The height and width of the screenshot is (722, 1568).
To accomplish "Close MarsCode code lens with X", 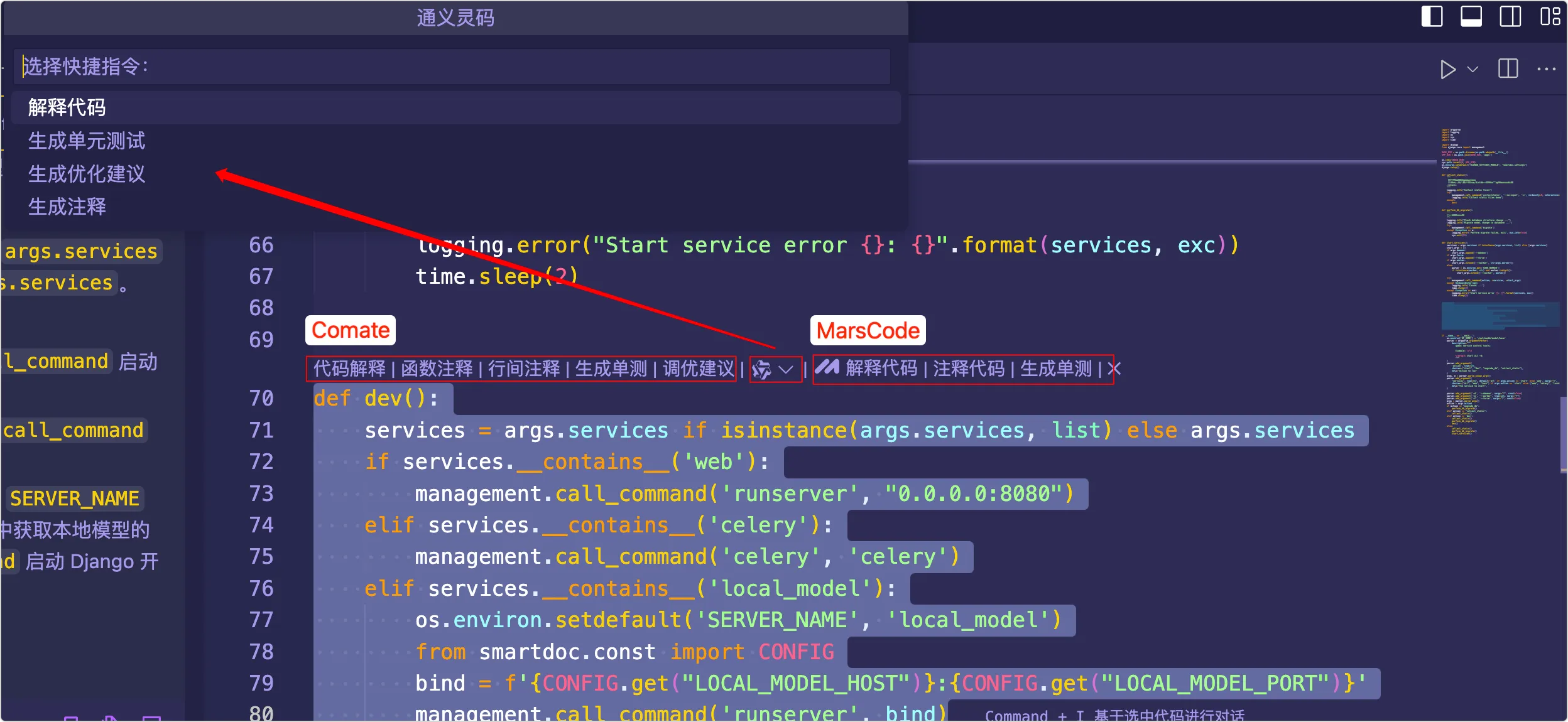I will pyautogui.click(x=1114, y=369).
